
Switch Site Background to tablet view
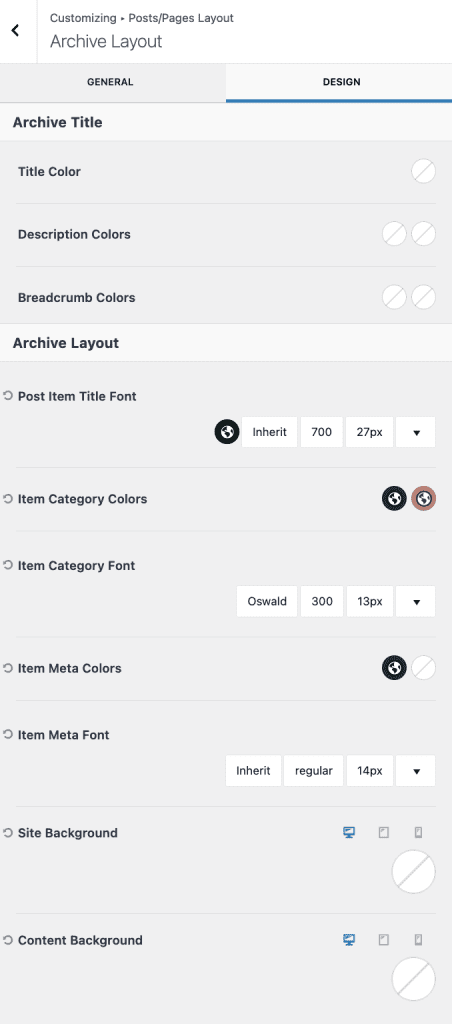383,833
